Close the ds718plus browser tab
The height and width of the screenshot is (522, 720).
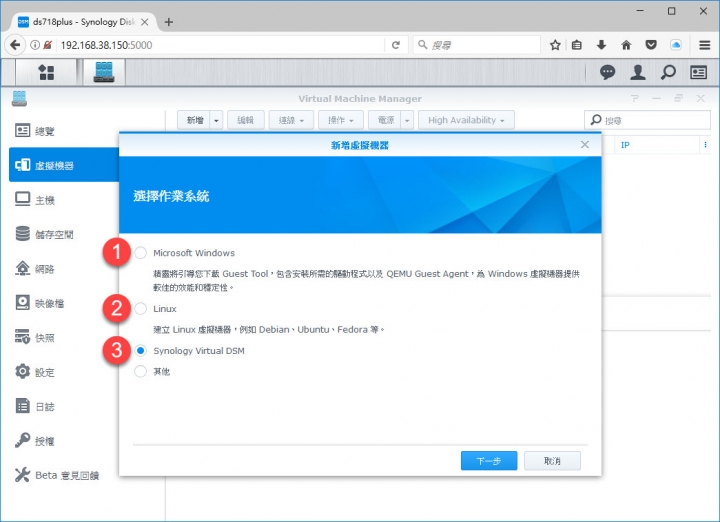coord(145,22)
